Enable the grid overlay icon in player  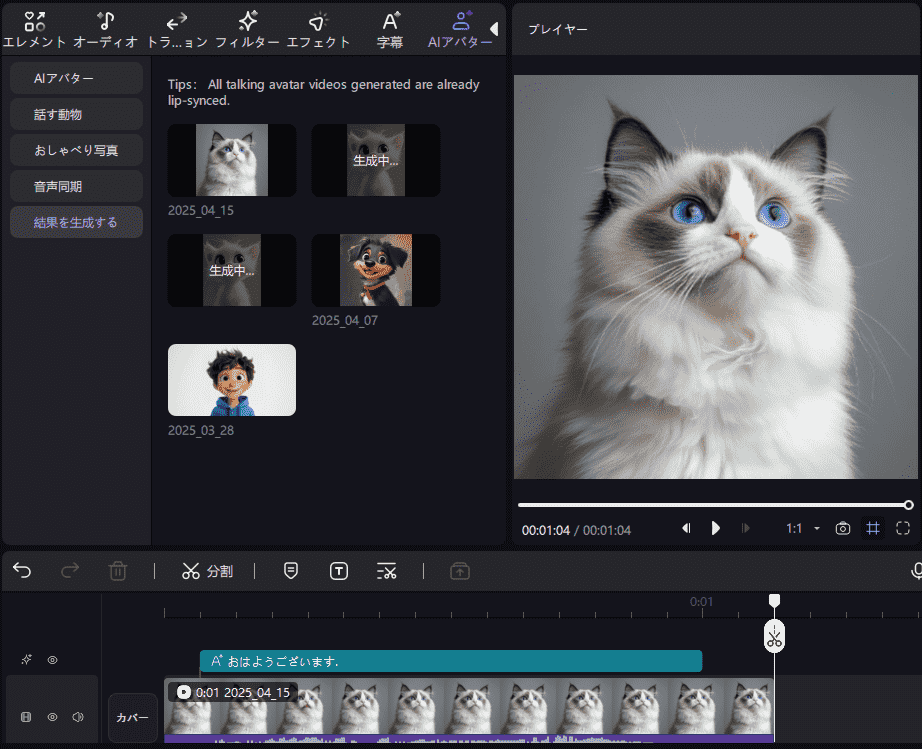click(x=872, y=528)
